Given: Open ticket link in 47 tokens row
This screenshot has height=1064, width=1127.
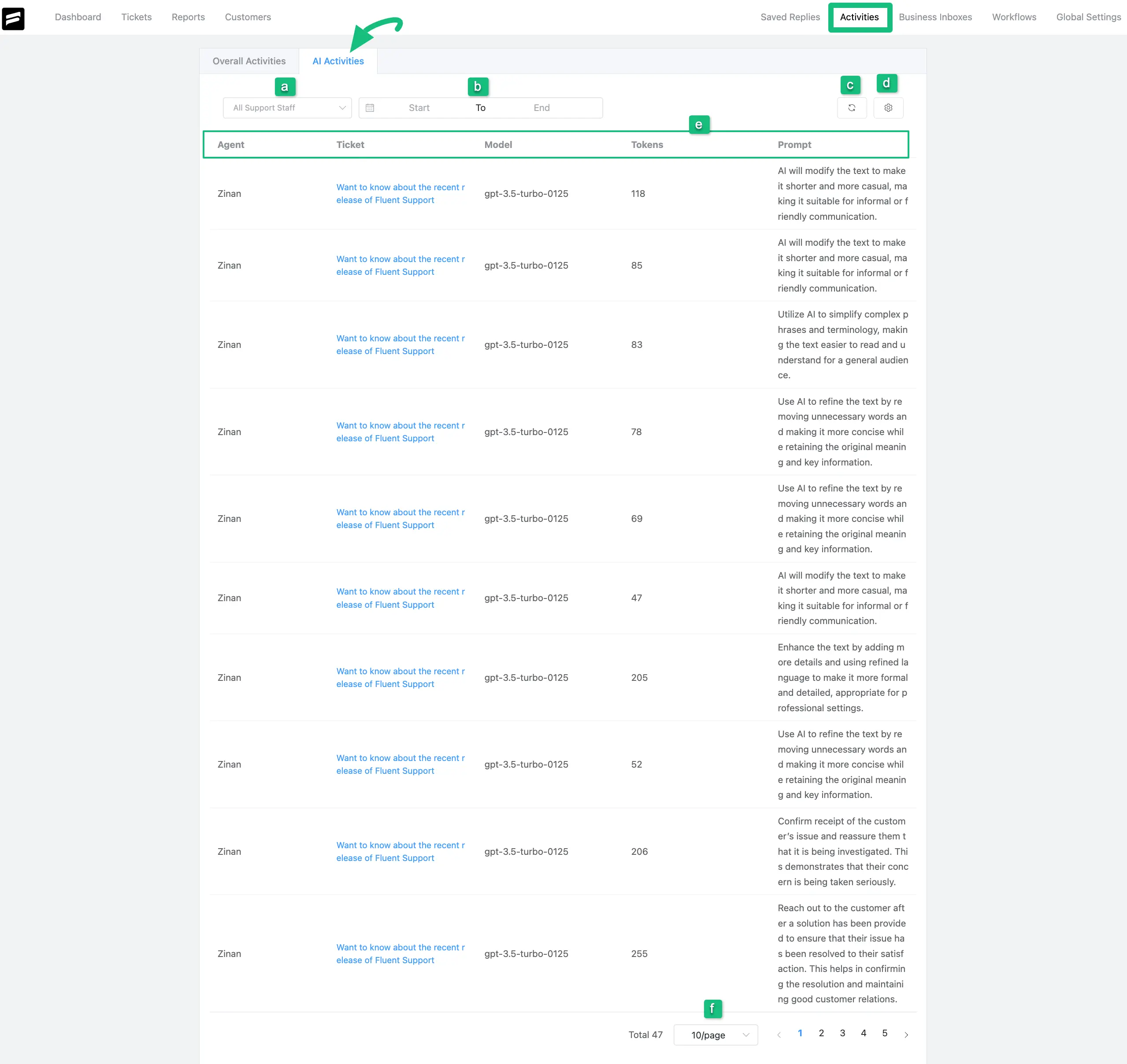Looking at the screenshot, I should [400, 598].
